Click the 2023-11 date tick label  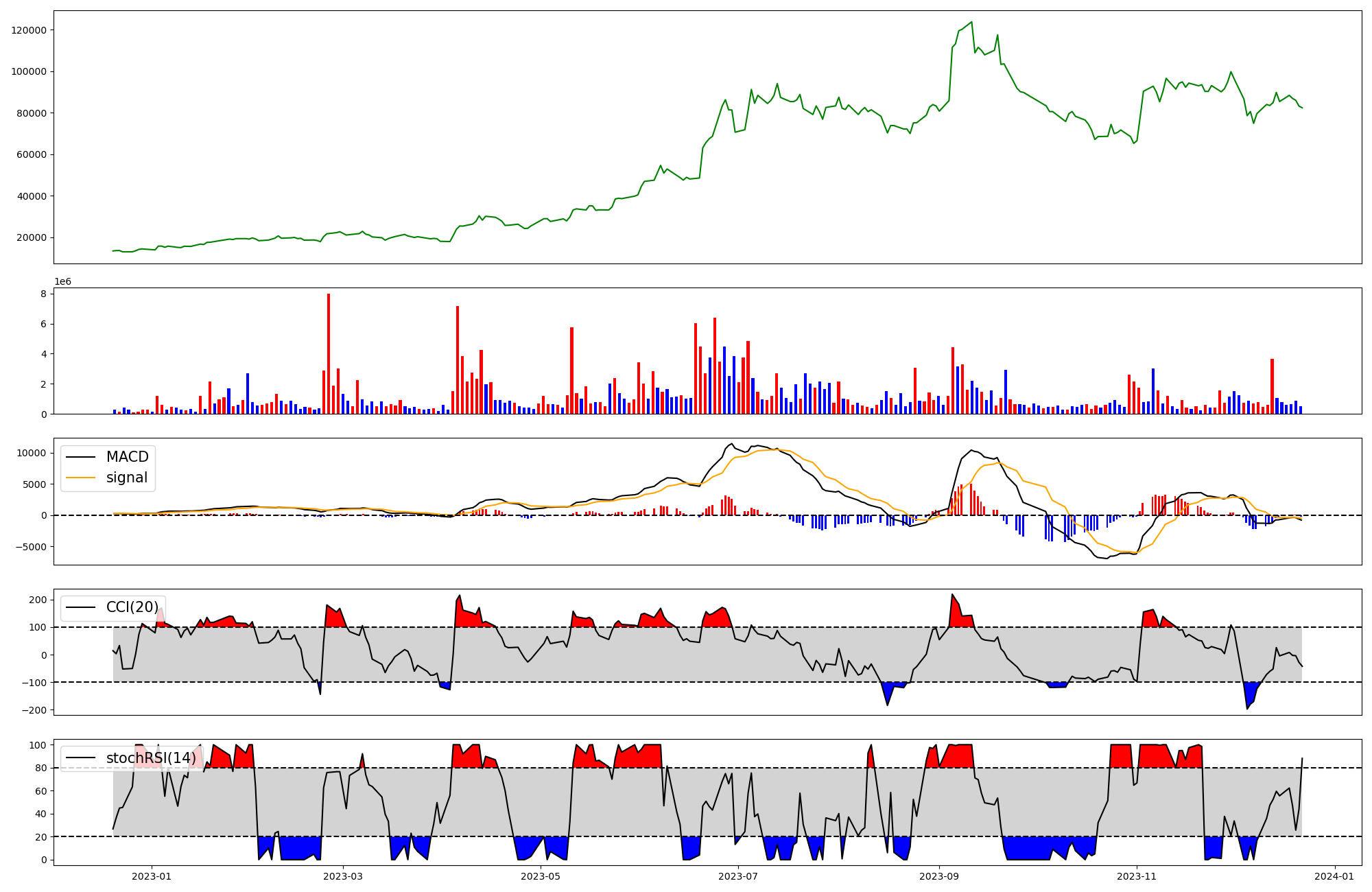(x=1137, y=876)
